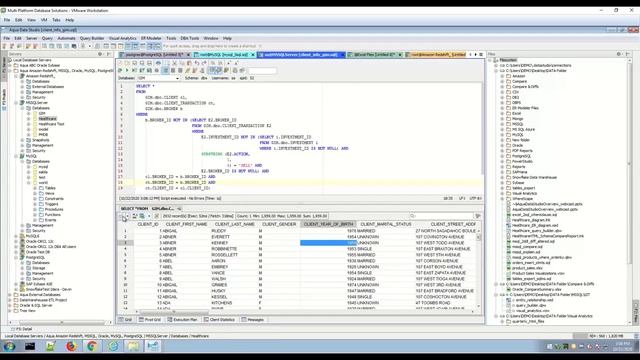The image size is (640, 360).
Task: Open the ER Modeler menu
Action: point(151,38)
